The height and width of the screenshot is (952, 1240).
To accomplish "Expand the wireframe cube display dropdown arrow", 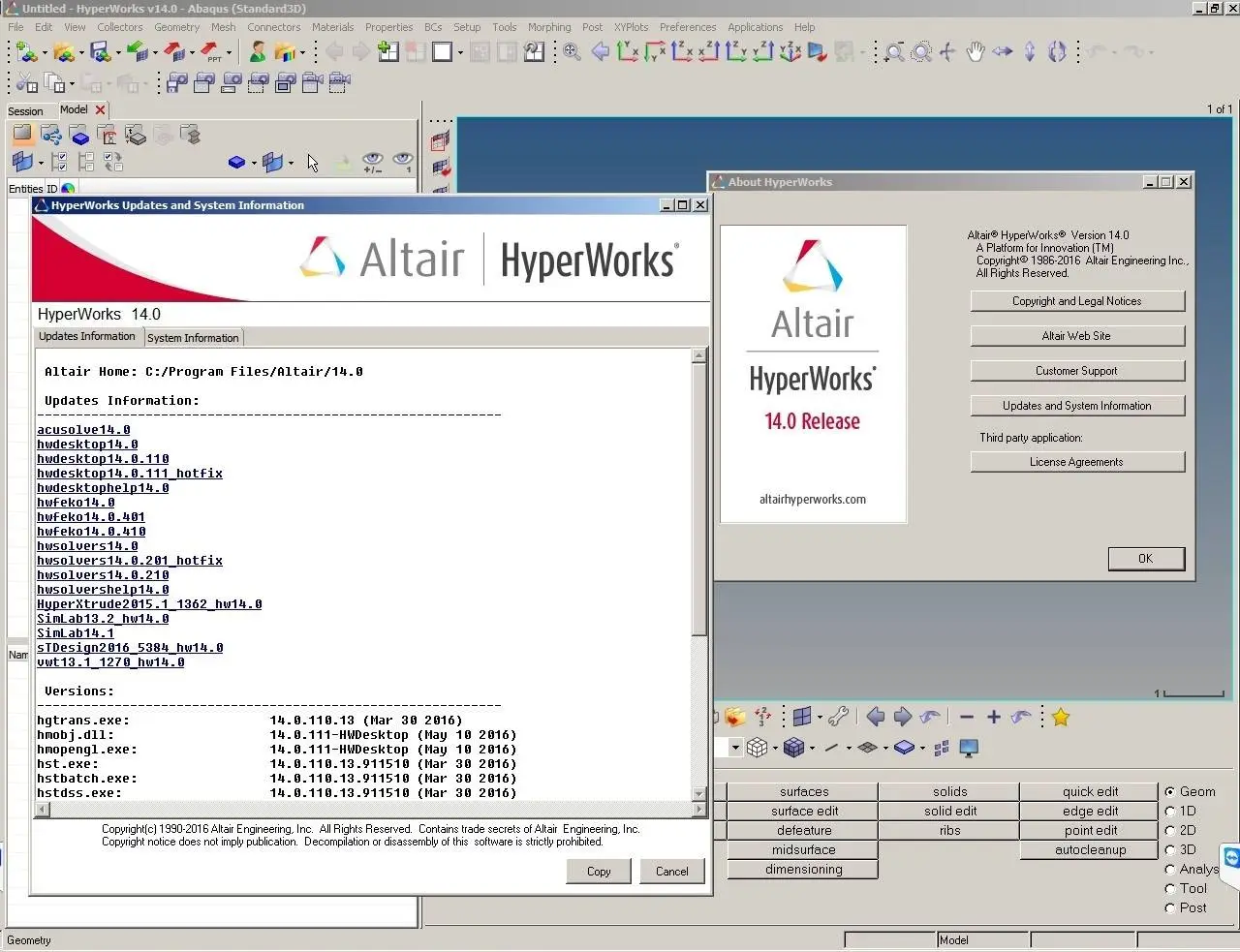I will (774, 748).
